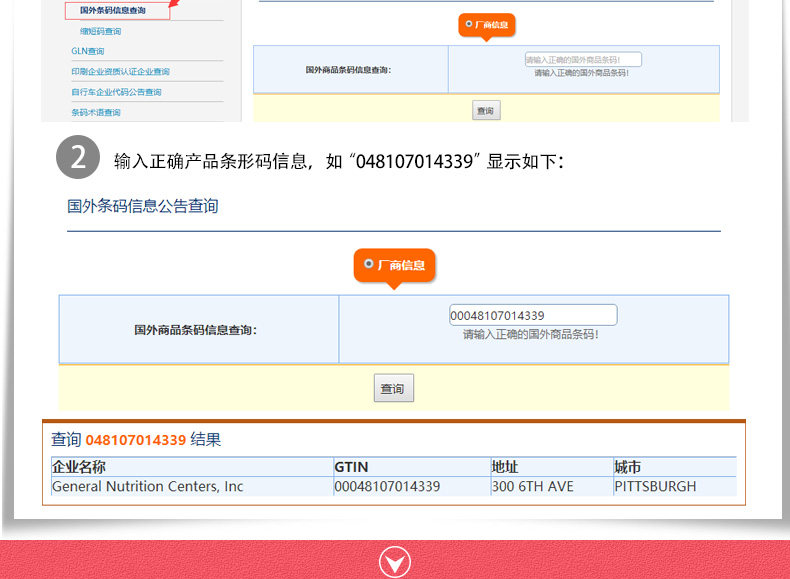Click the lower 查询 button

click(393, 388)
